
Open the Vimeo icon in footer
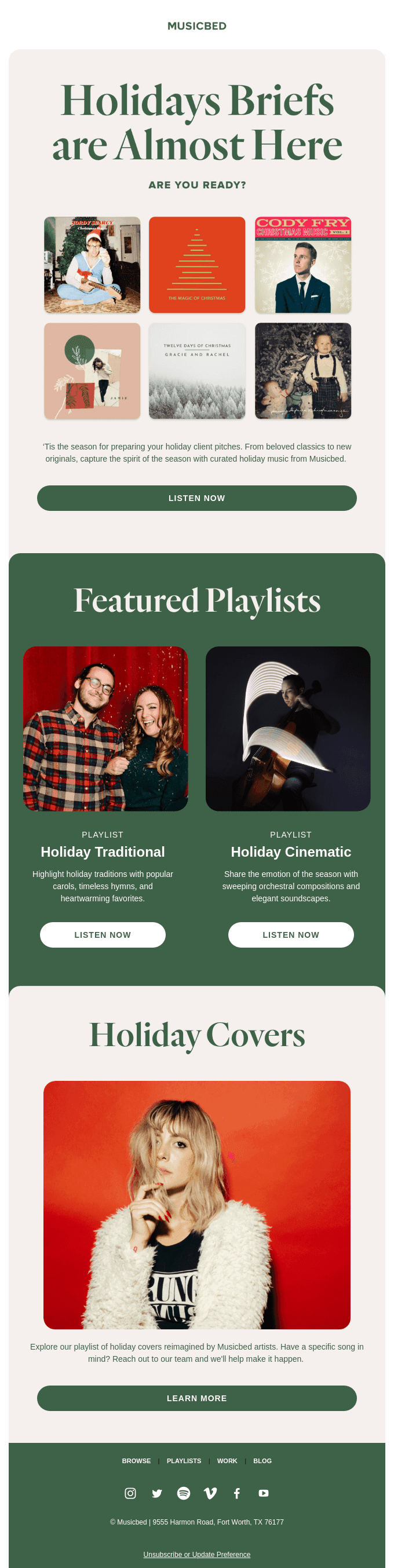tap(210, 1493)
